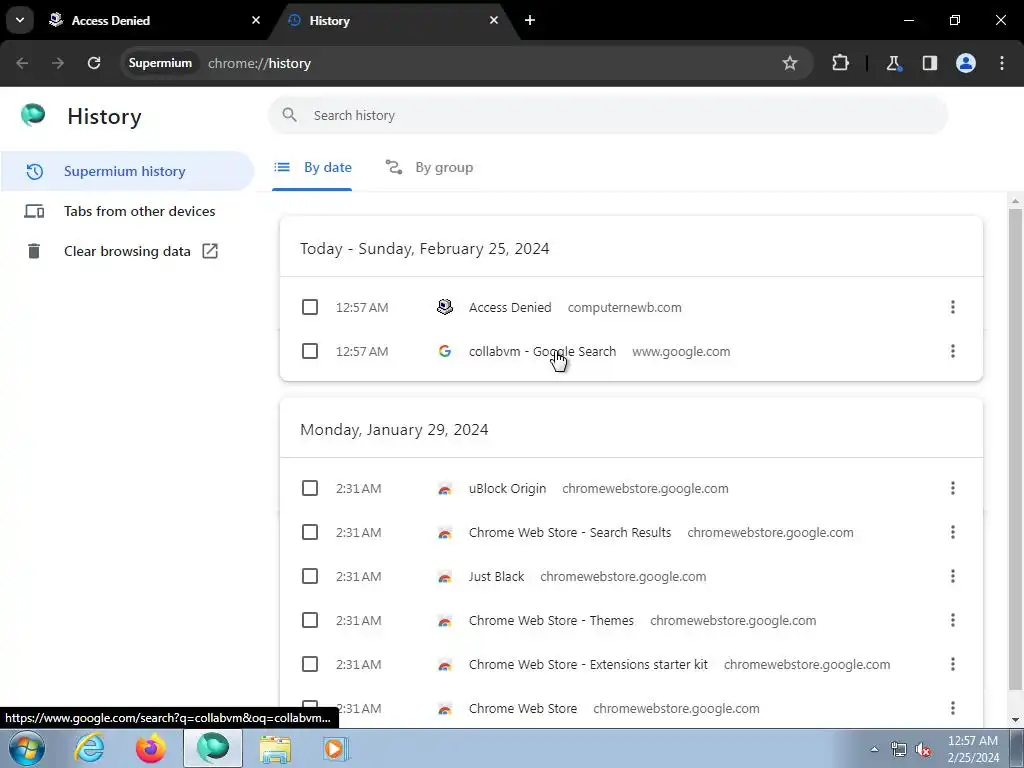Click the Supermium site chip in address bar
Screen dimensions: 1024x768
pyautogui.click(x=160, y=63)
